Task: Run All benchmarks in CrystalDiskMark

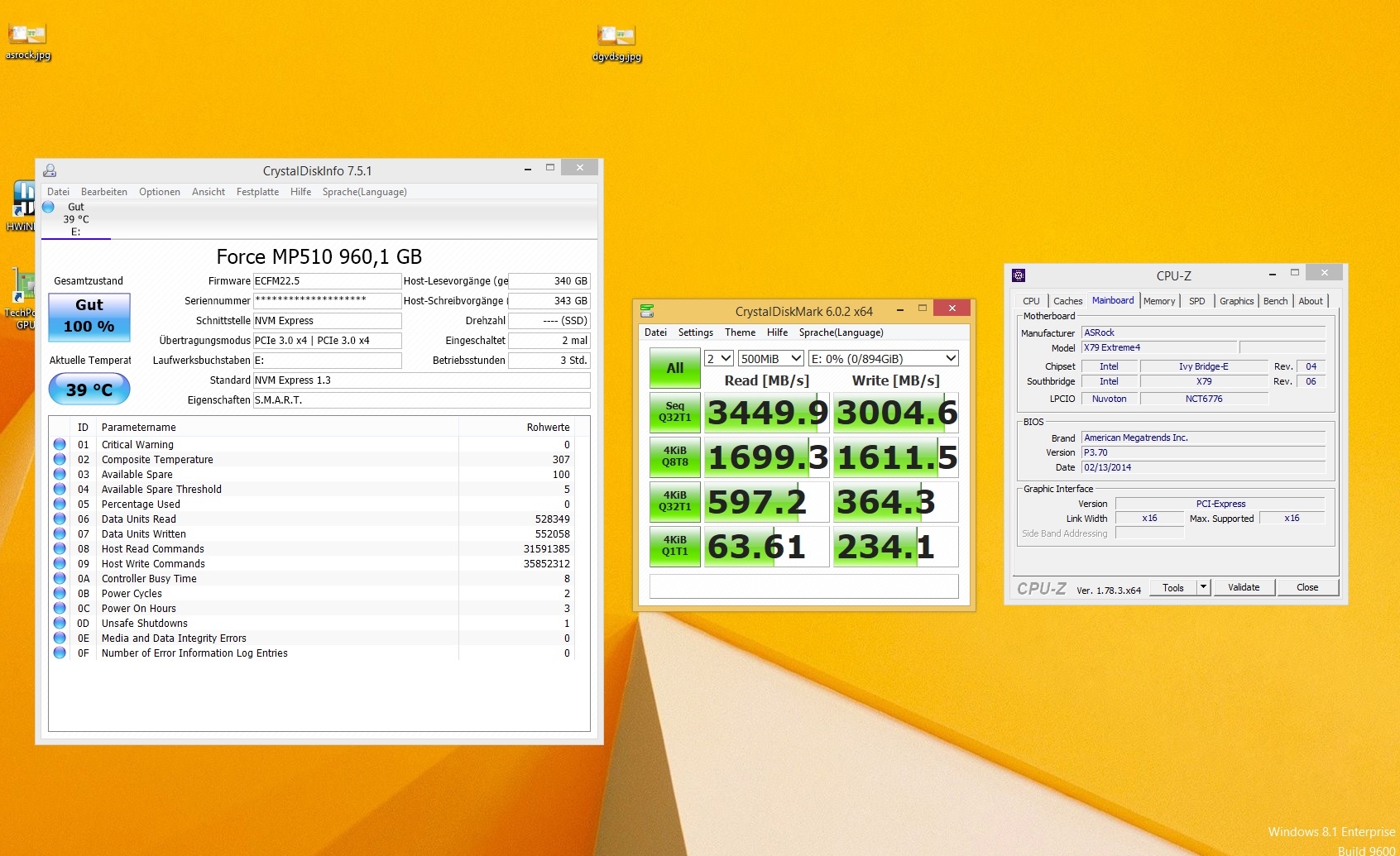Action: click(x=675, y=368)
